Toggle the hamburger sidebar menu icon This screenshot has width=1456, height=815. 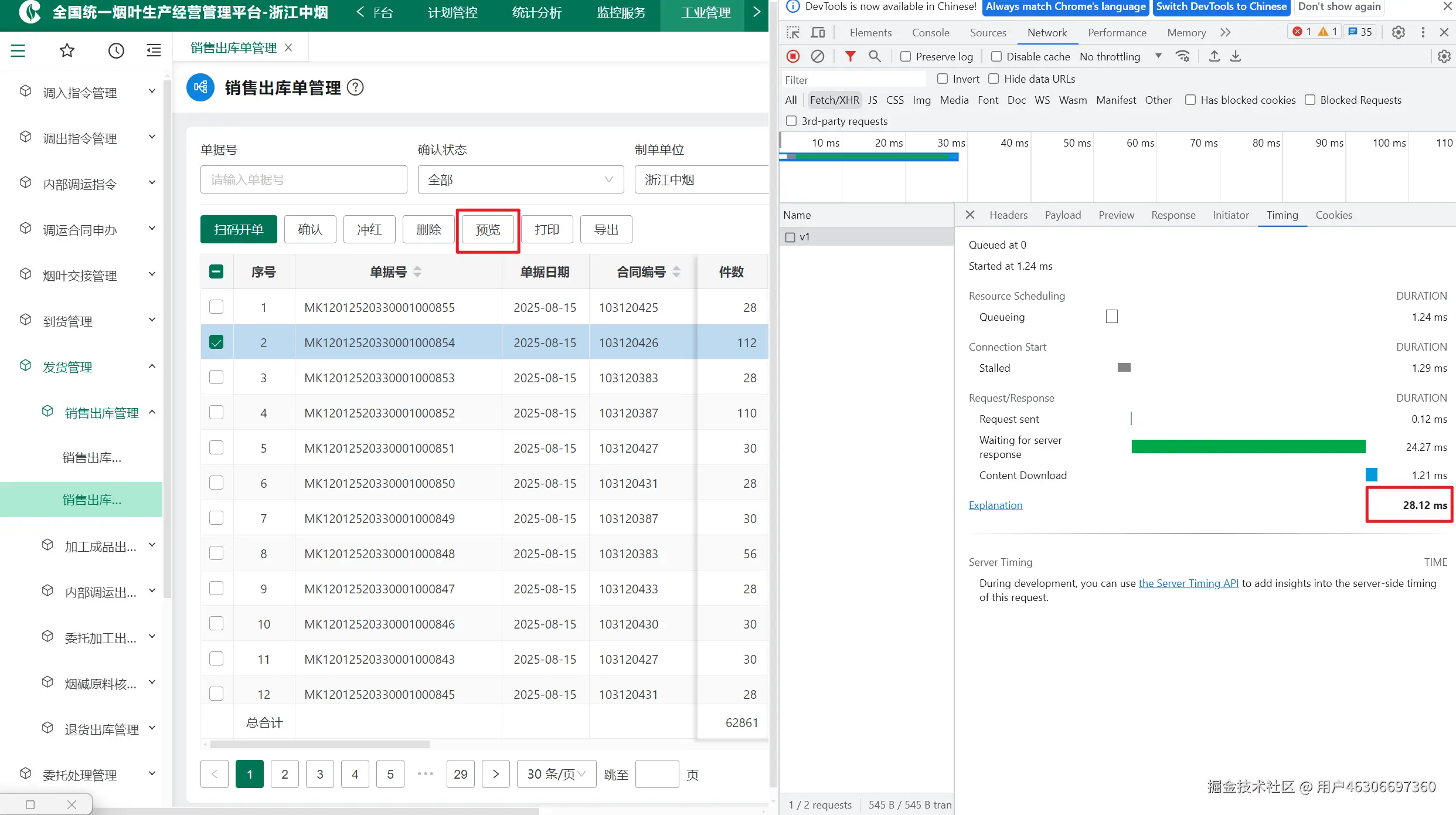(18, 50)
